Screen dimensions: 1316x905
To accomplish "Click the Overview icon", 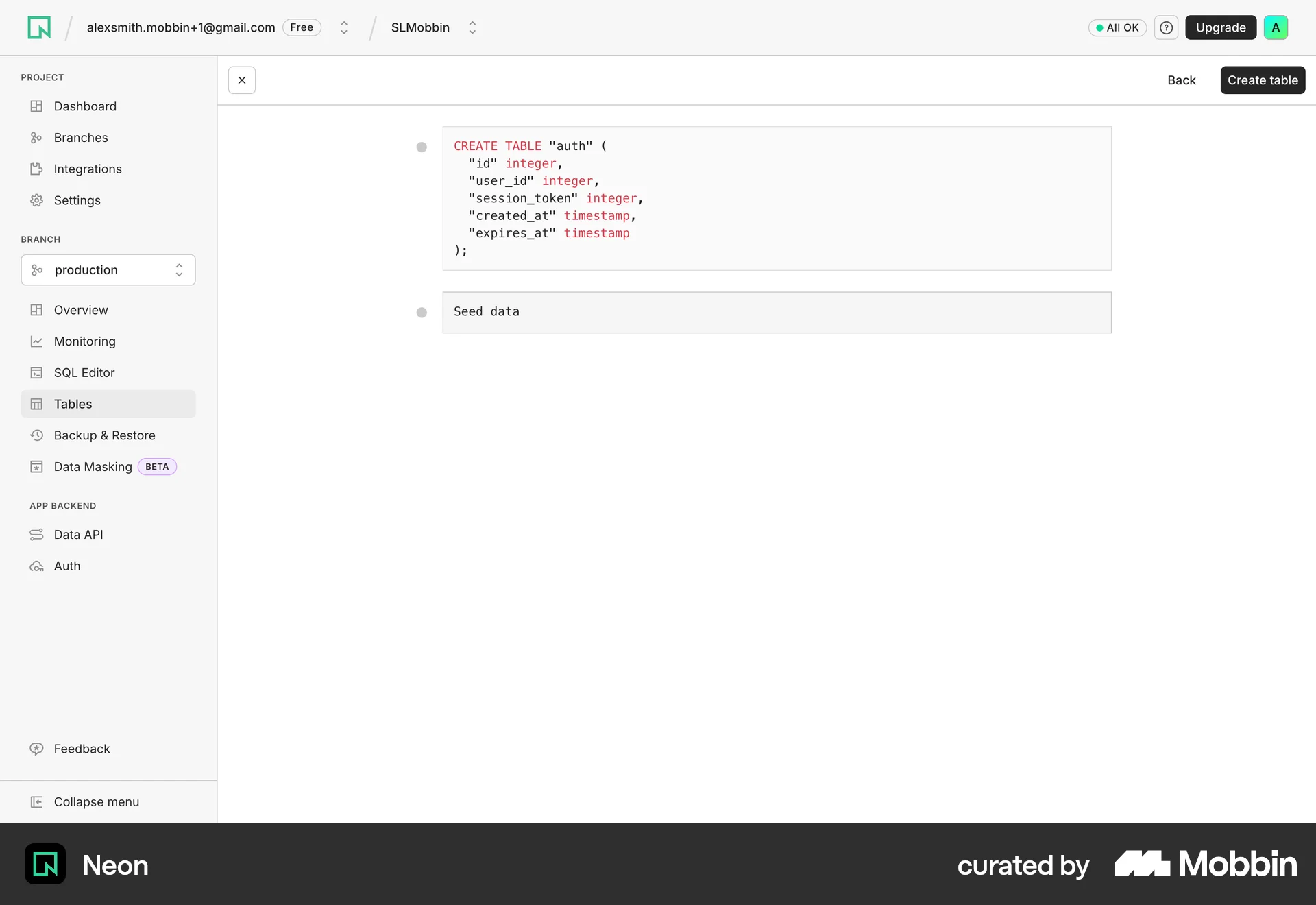I will click(36, 310).
